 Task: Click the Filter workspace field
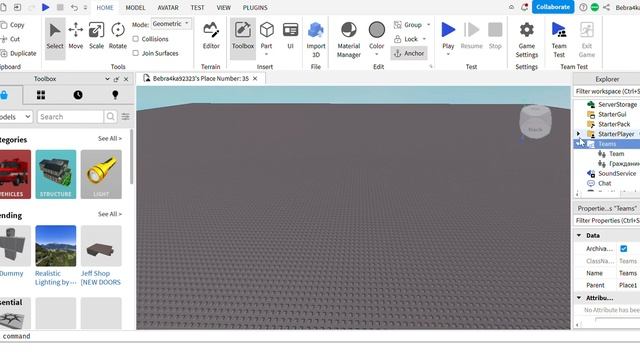pos(607,91)
